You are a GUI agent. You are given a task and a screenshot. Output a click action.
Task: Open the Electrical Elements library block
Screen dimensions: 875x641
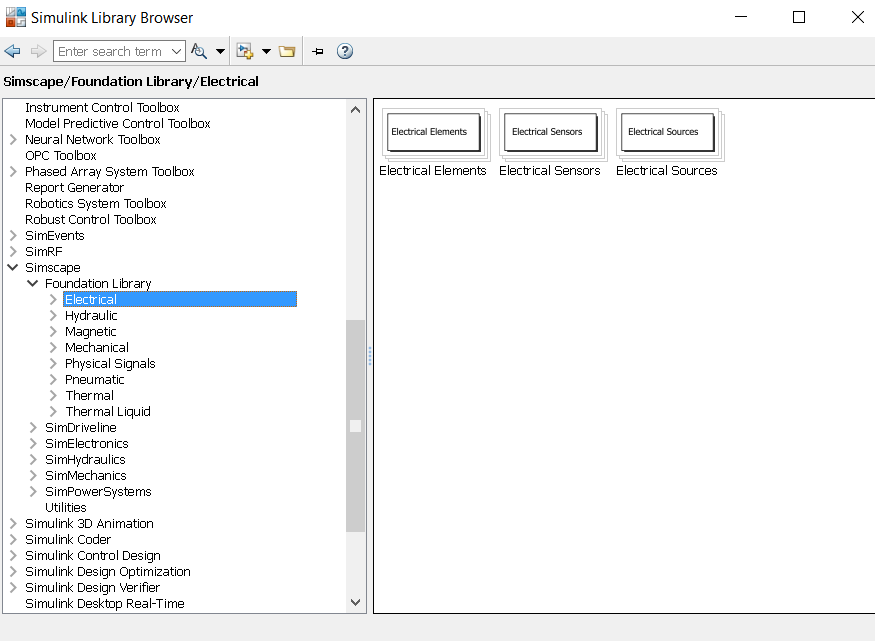click(x=434, y=132)
